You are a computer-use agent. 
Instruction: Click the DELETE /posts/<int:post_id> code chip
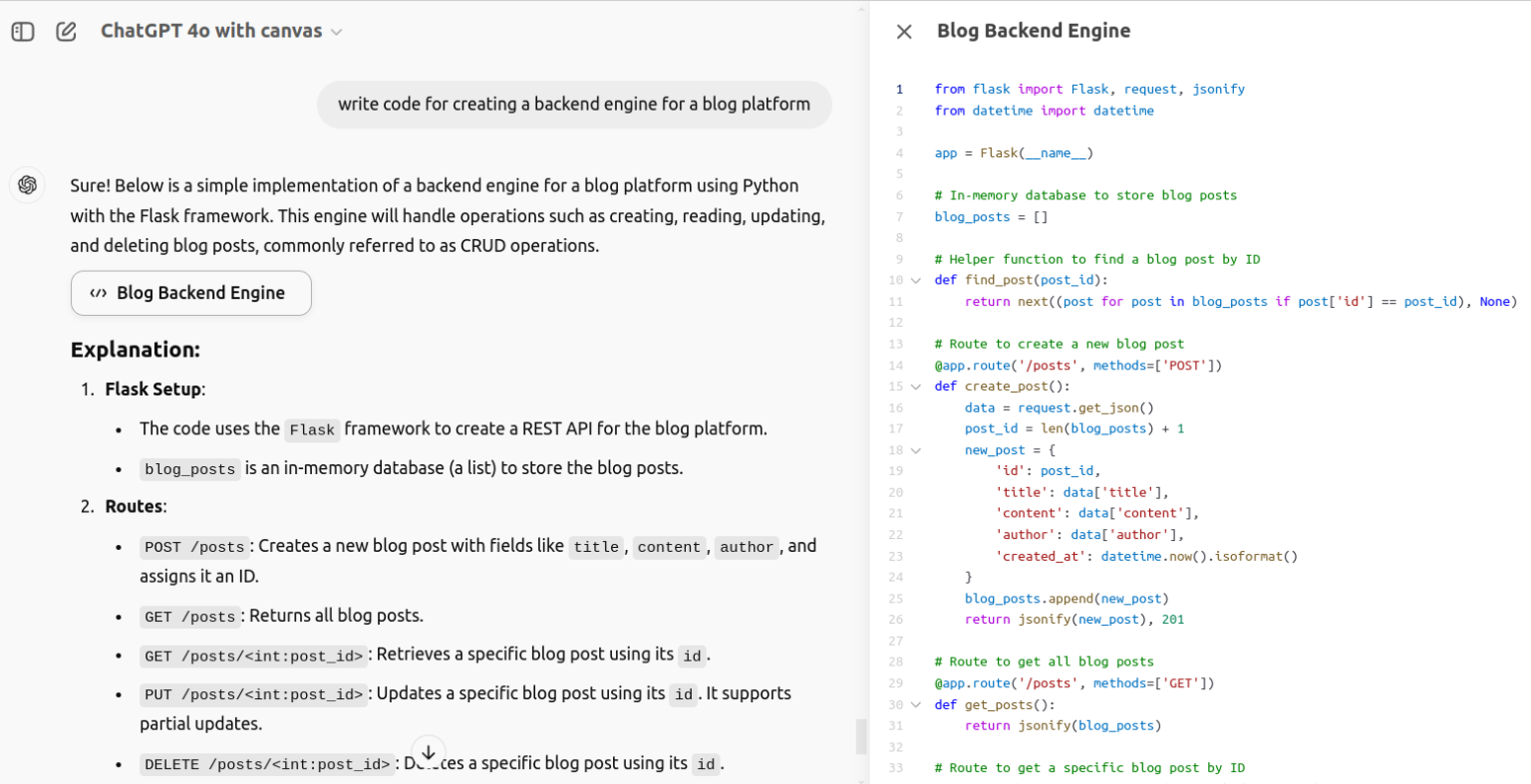click(x=267, y=764)
